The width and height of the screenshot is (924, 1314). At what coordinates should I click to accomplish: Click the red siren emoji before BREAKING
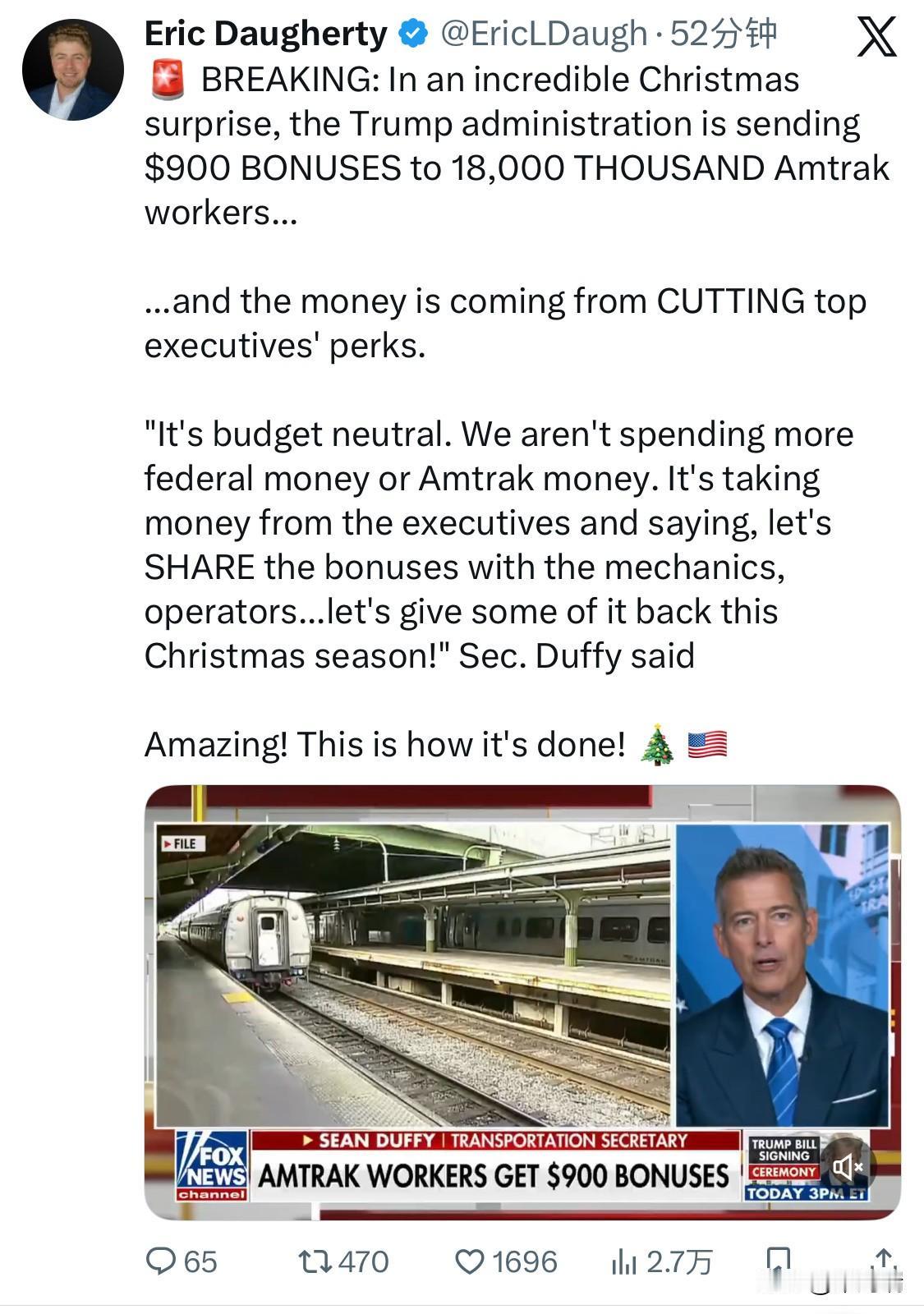[x=168, y=80]
